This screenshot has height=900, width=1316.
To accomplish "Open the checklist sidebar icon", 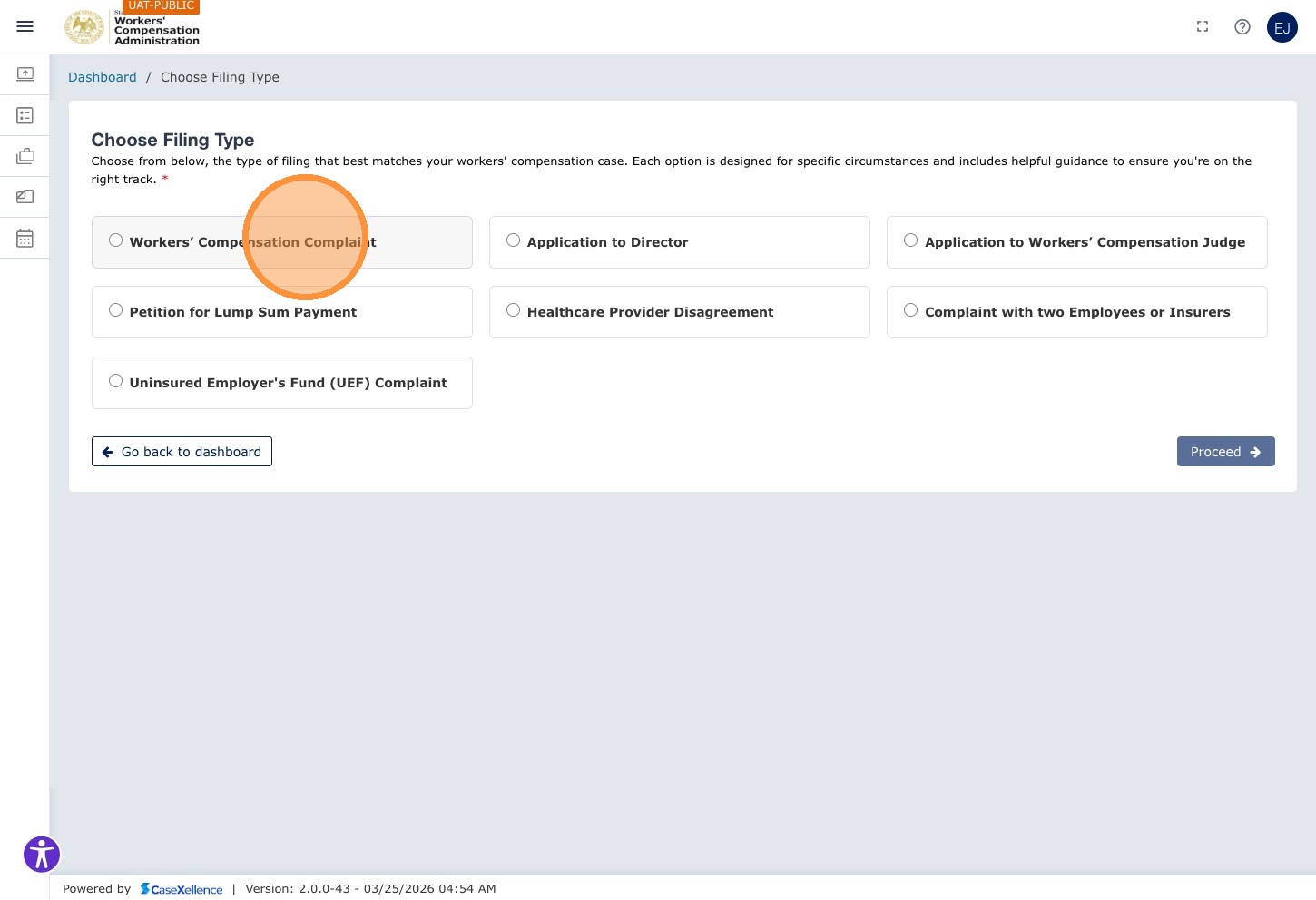I will [25, 115].
